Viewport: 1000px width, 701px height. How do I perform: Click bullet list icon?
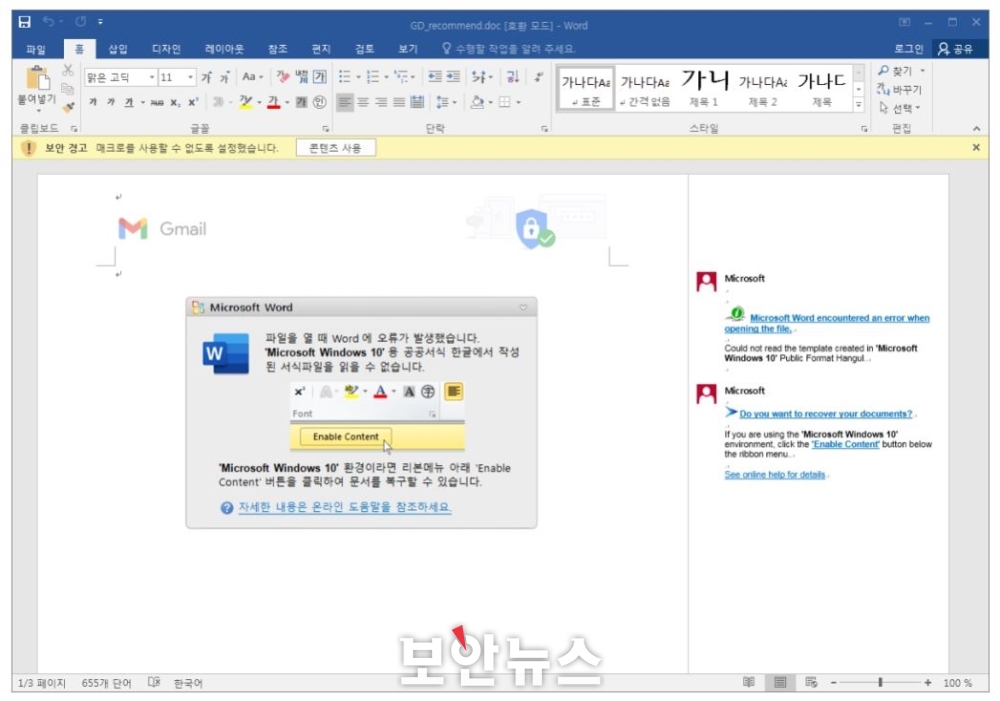click(344, 77)
